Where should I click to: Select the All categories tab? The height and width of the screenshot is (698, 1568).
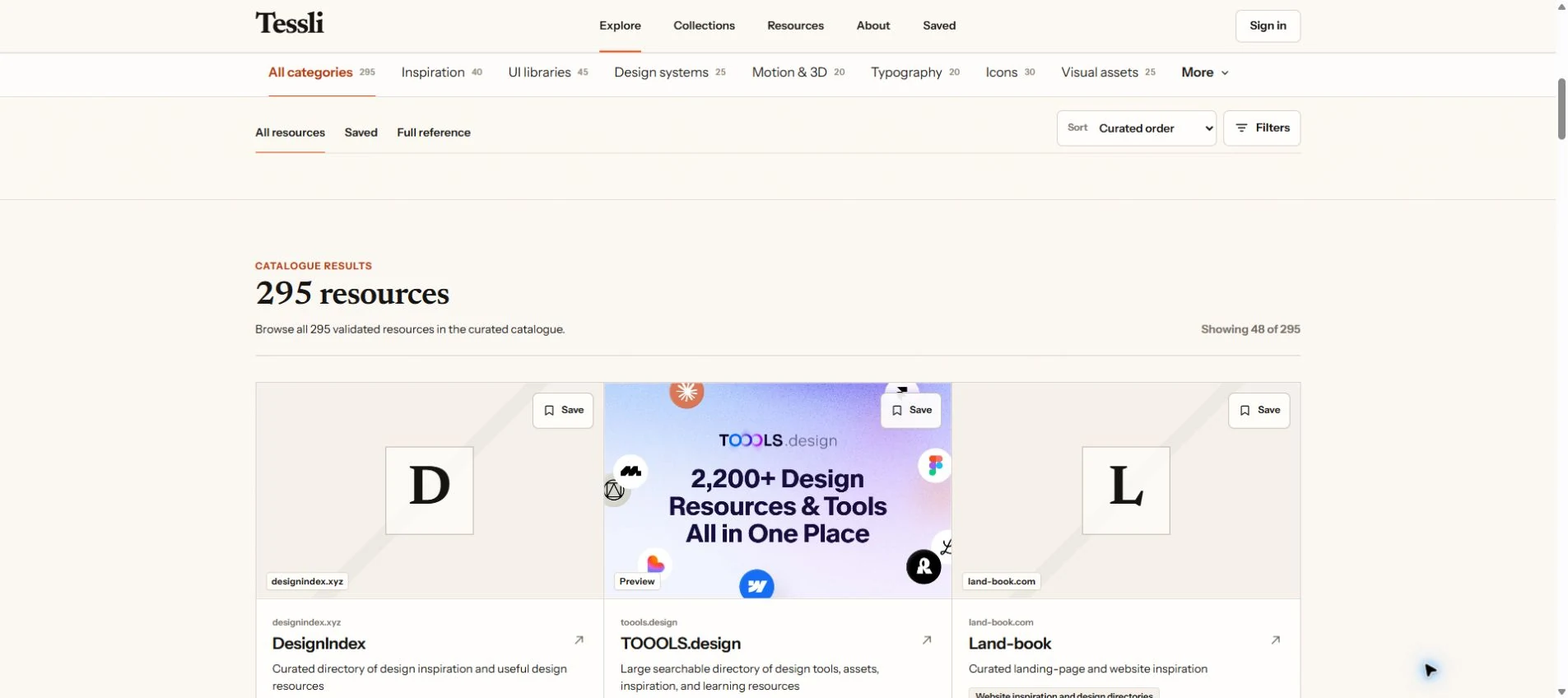(322, 72)
